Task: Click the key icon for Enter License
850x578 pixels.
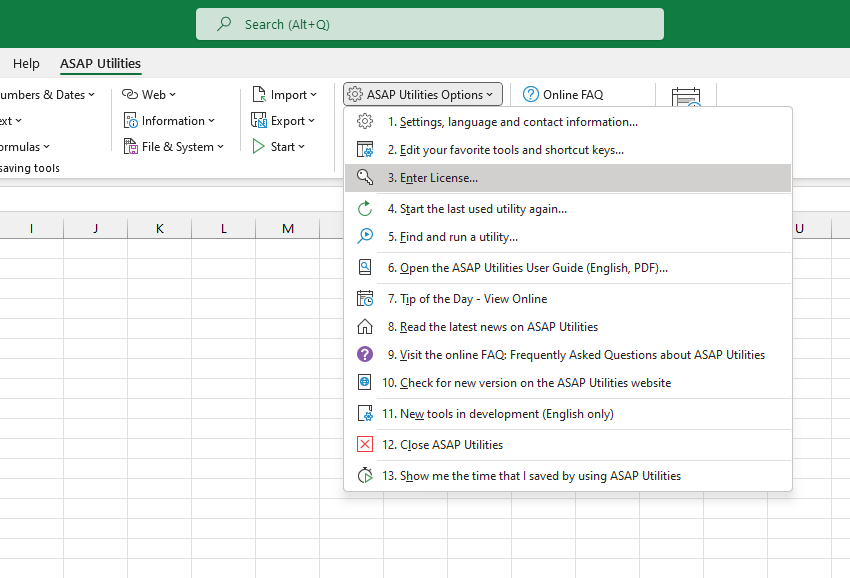Action: [x=365, y=177]
